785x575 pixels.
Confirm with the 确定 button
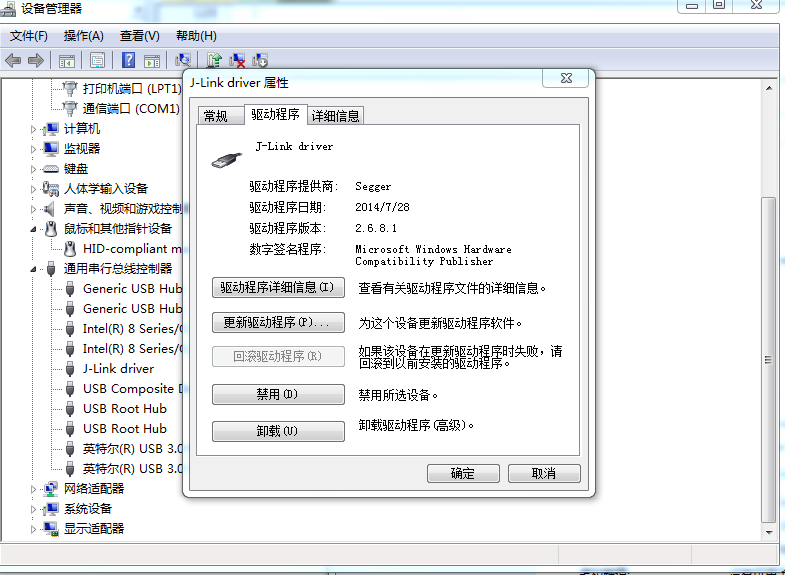tap(463, 473)
